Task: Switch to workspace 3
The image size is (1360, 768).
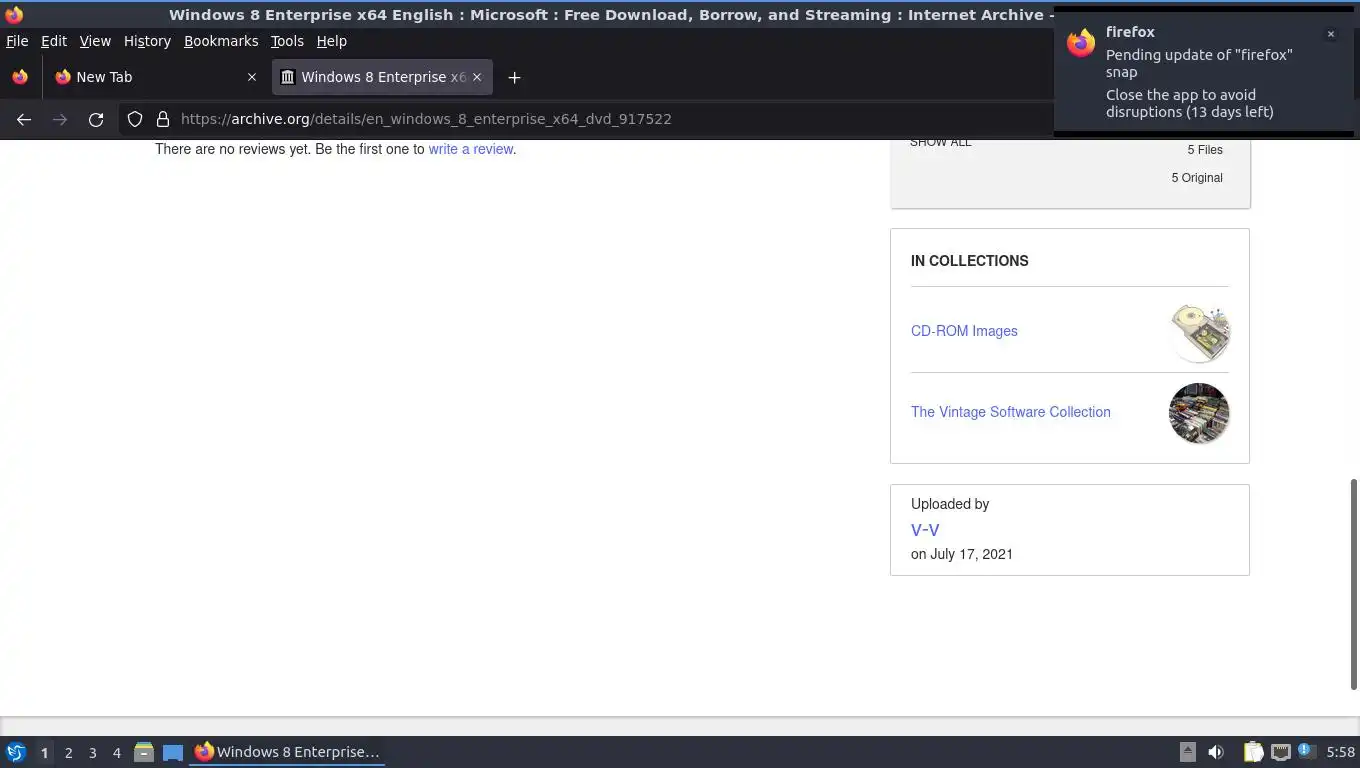Action: (92, 753)
